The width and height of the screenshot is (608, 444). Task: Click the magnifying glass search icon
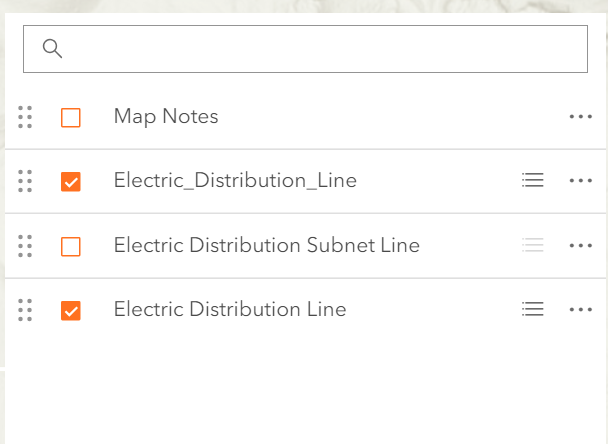[53, 49]
